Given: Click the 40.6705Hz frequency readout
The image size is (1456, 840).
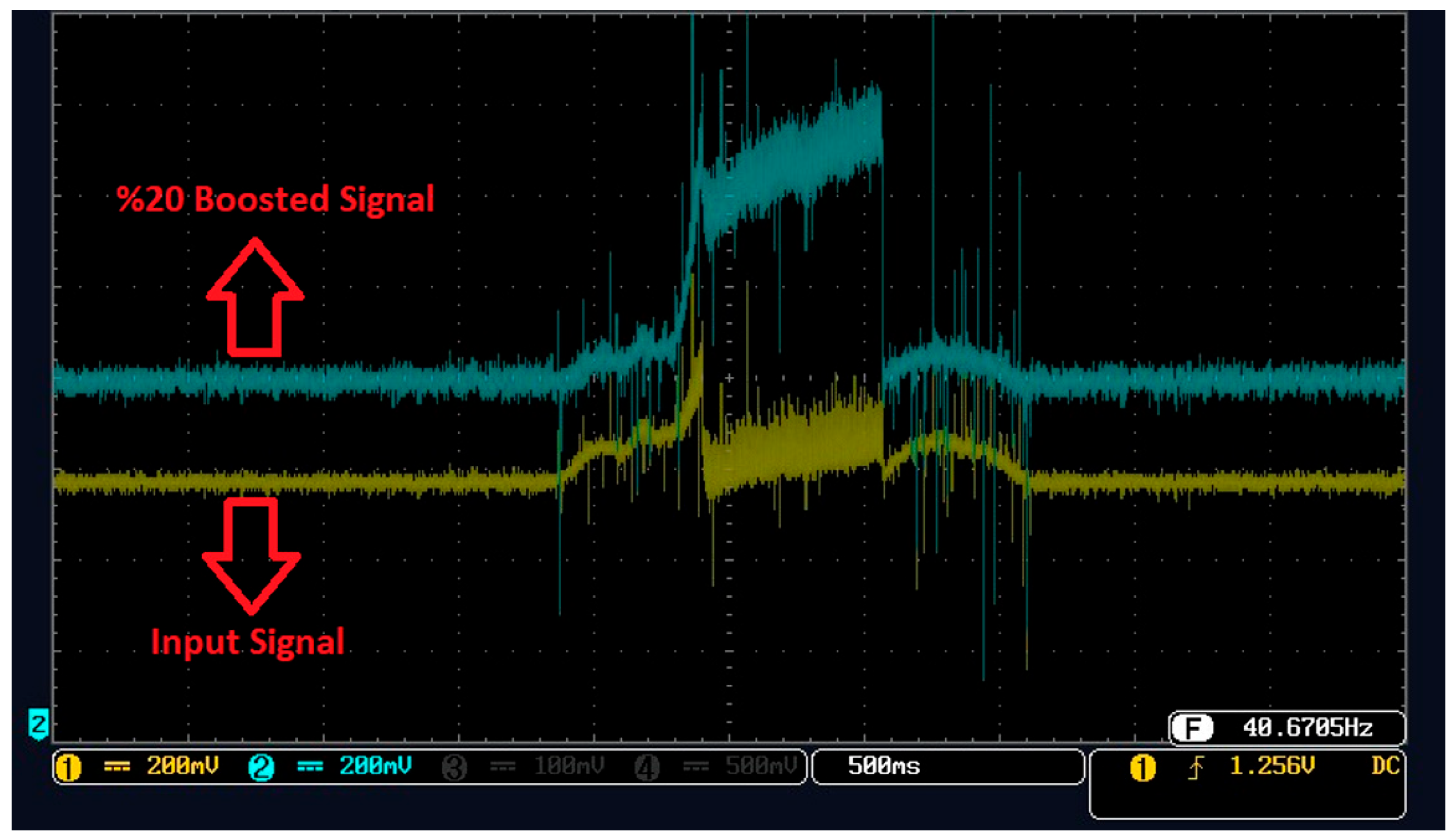Looking at the screenshot, I should pyautogui.click(x=1307, y=728).
